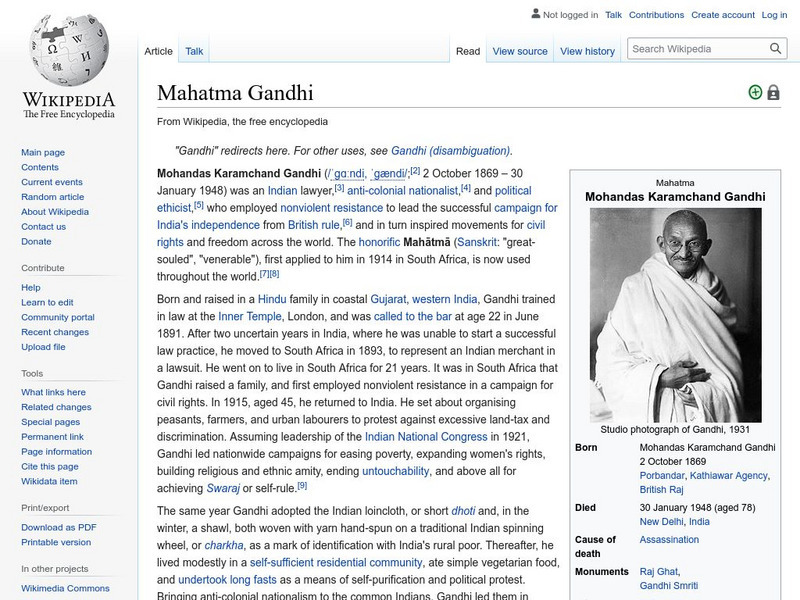Click the green good-article plus icon
The height and width of the screenshot is (600, 800).
[x=755, y=92]
